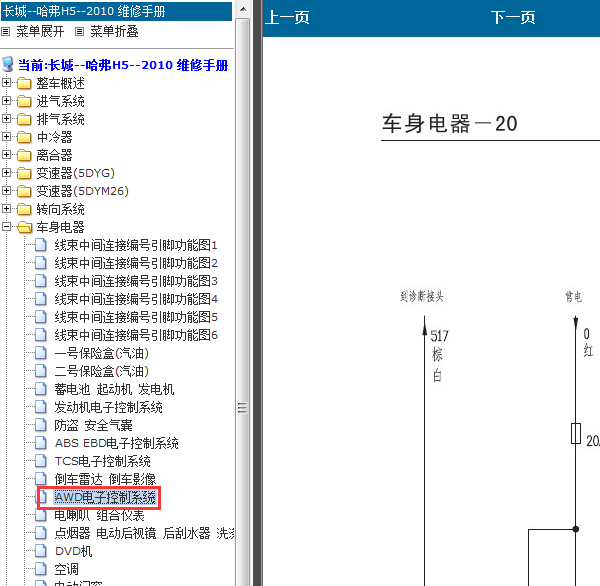Click the 车身电器 folder label

click(x=60, y=227)
